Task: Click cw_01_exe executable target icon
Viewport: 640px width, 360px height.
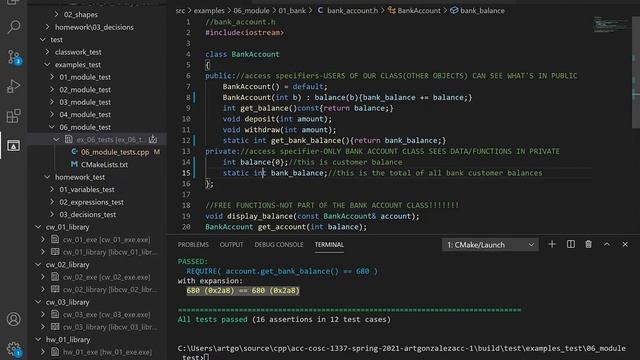Action: click(55, 239)
